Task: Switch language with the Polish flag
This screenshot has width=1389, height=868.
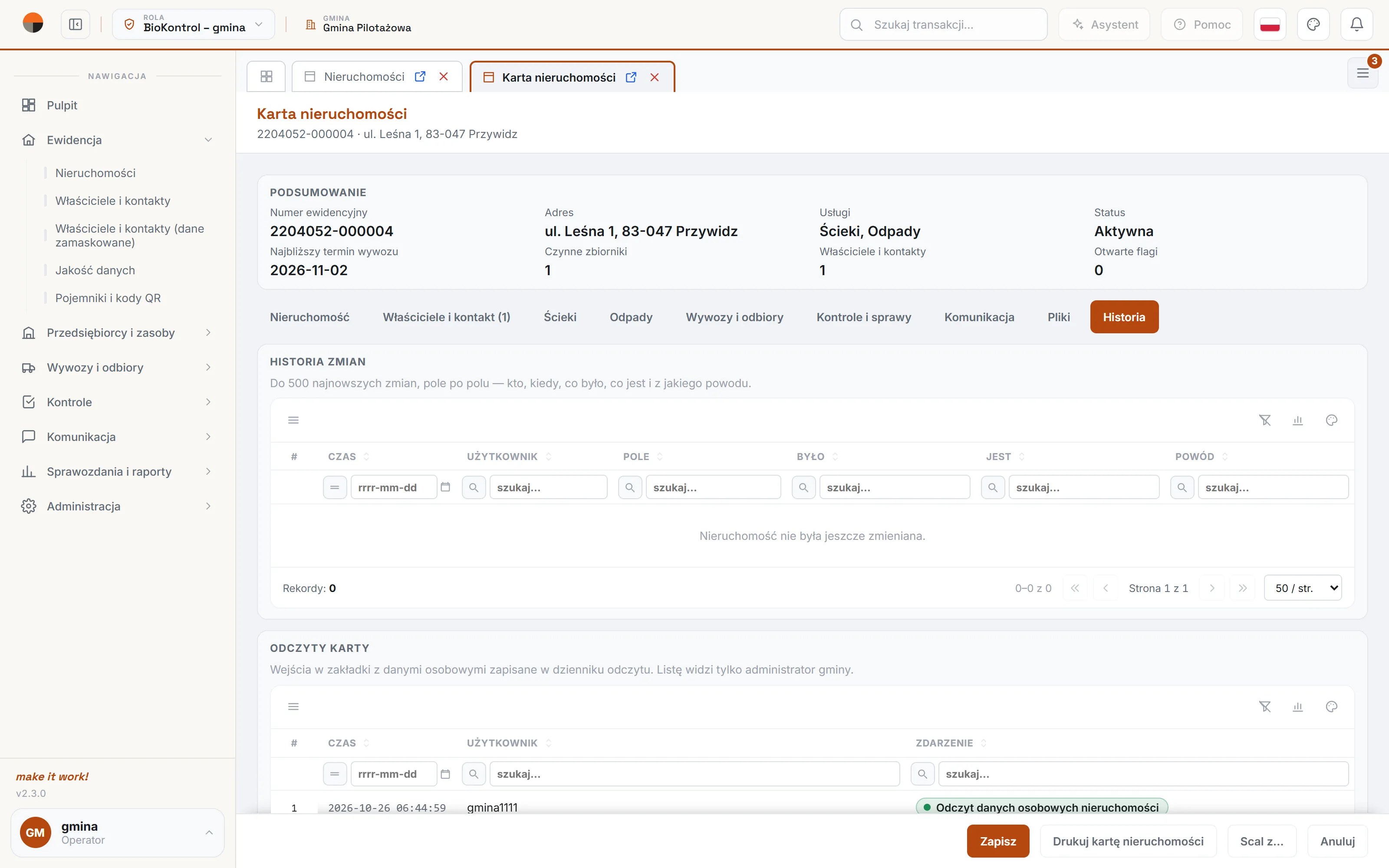Action: [1270, 25]
